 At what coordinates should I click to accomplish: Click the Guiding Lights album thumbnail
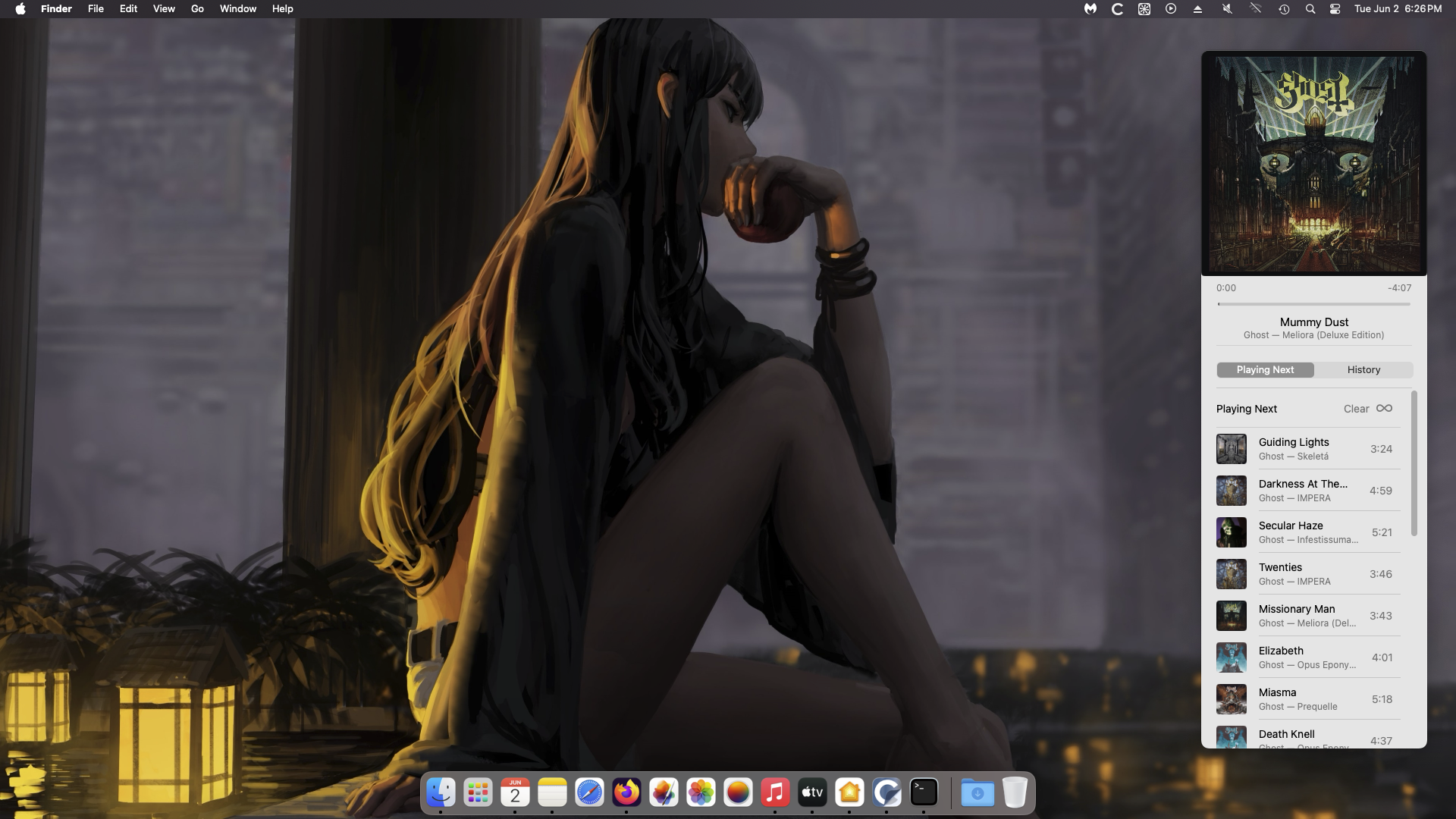pos(1231,449)
